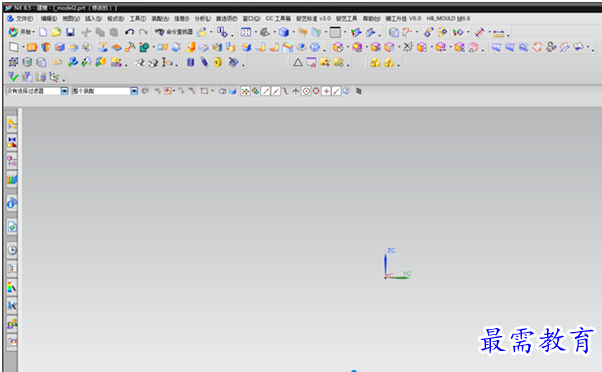
Task: Redo the last undone action
Action: 143,32
